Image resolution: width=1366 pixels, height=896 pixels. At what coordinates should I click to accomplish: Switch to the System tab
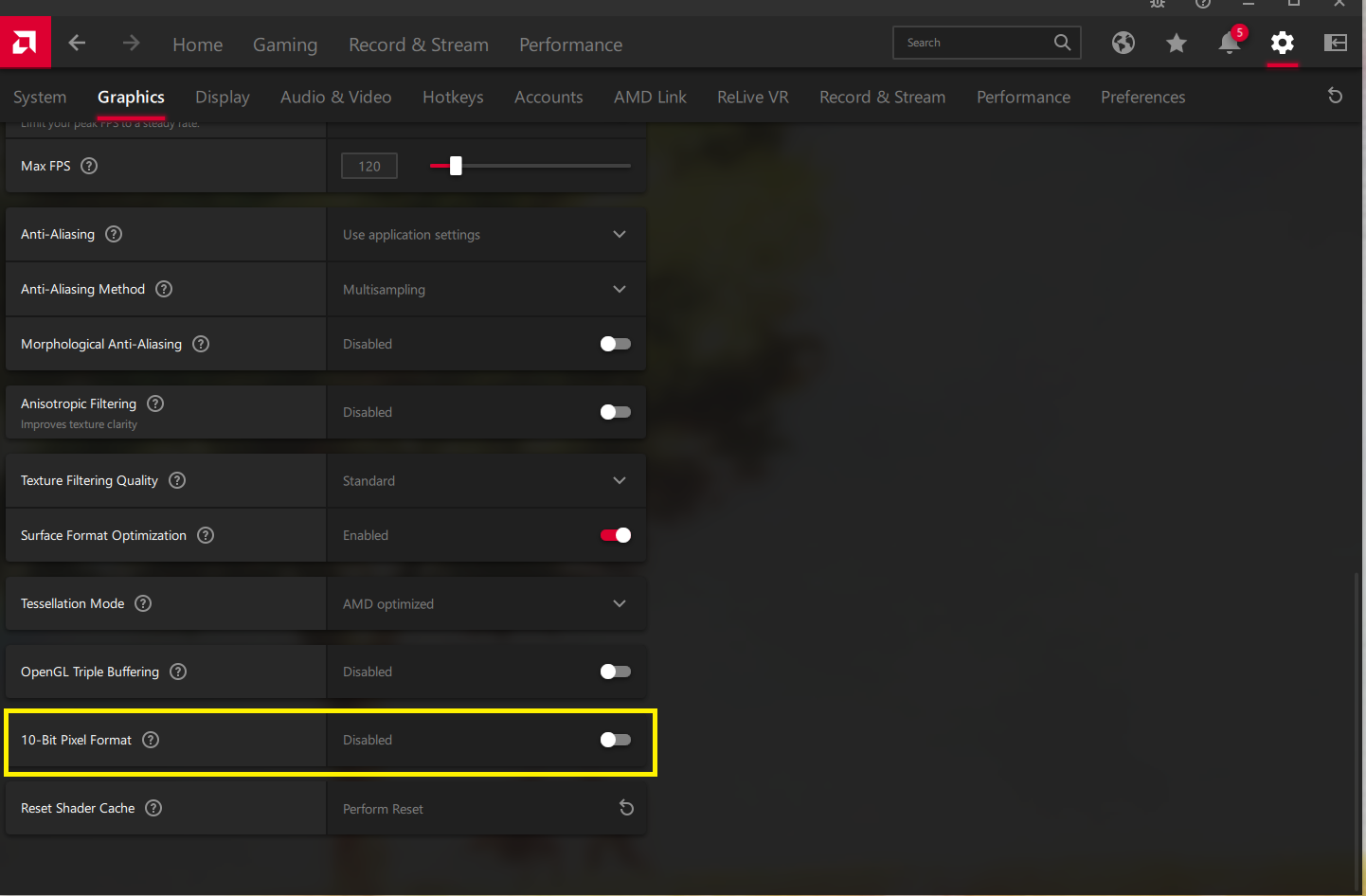(40, 97)
